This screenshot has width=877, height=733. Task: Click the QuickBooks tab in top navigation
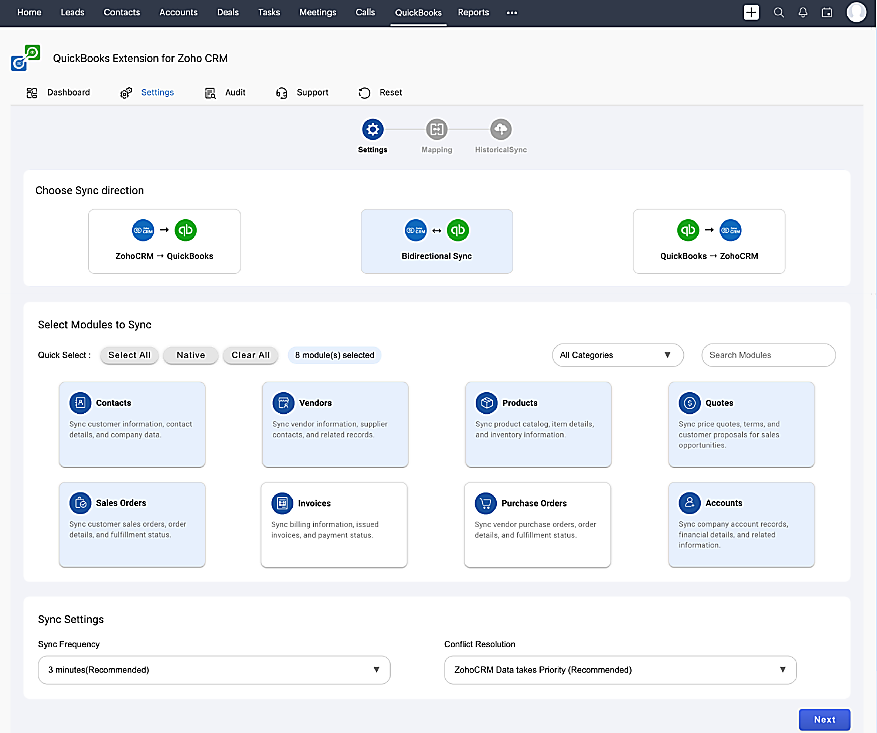pos(418,12)
